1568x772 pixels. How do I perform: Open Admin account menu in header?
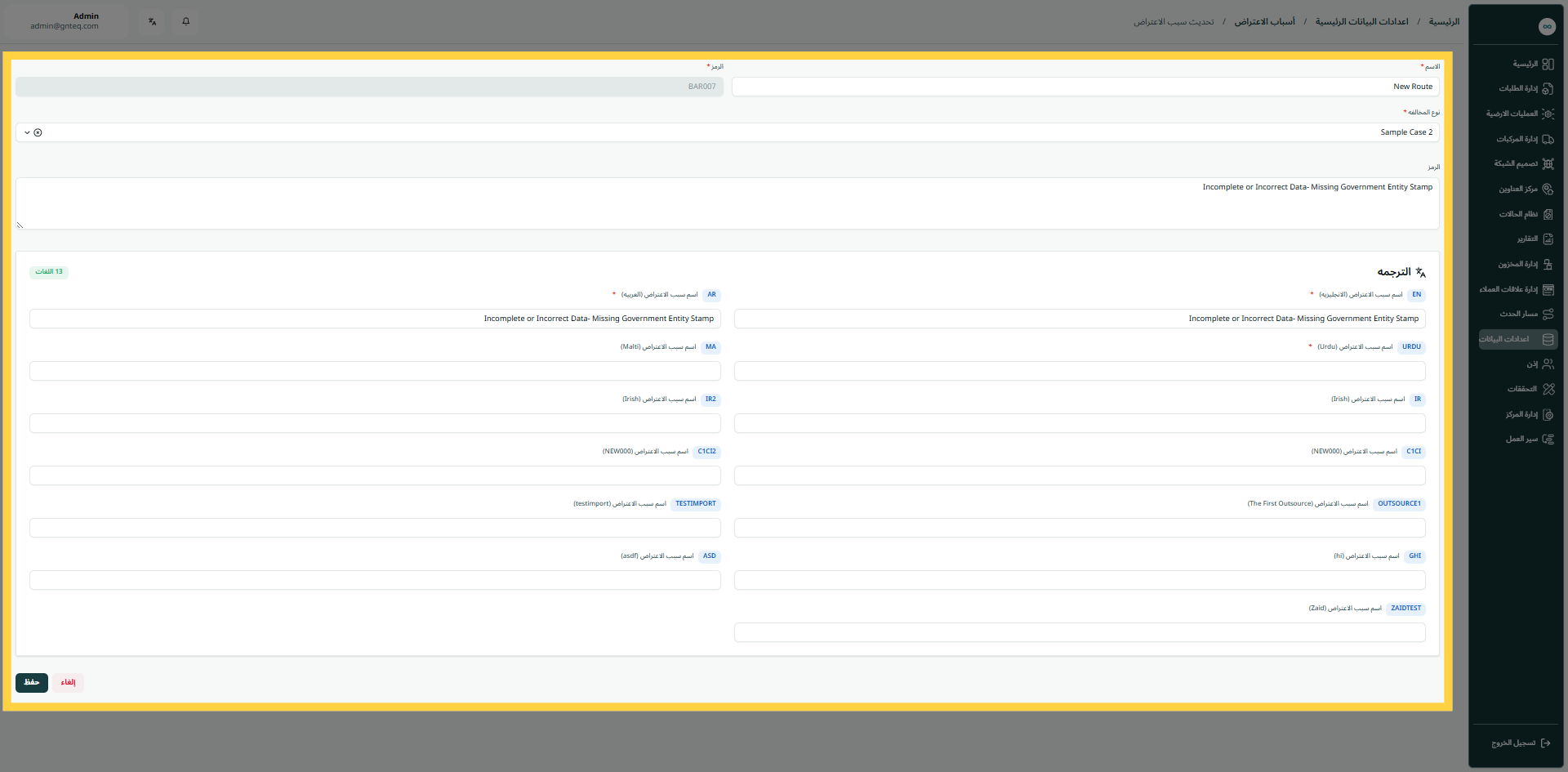pyautogui.click(x=65, y=21)
